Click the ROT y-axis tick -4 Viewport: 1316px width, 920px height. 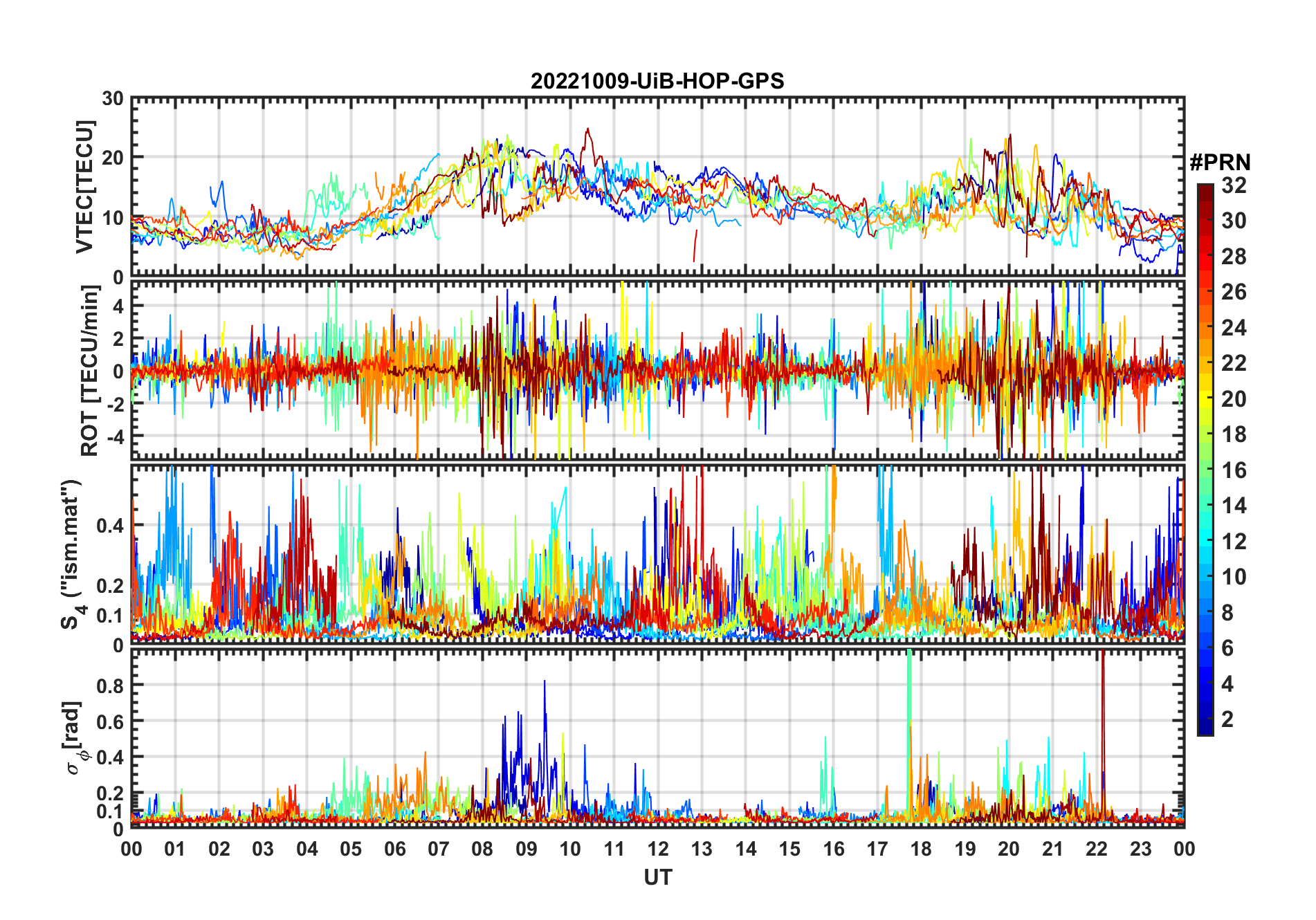pos(116,436)
